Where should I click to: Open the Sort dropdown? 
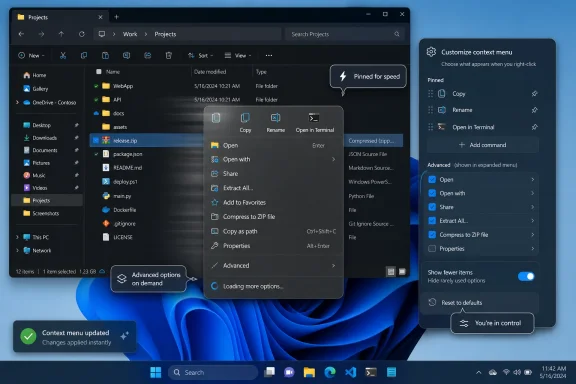(201, 55)
